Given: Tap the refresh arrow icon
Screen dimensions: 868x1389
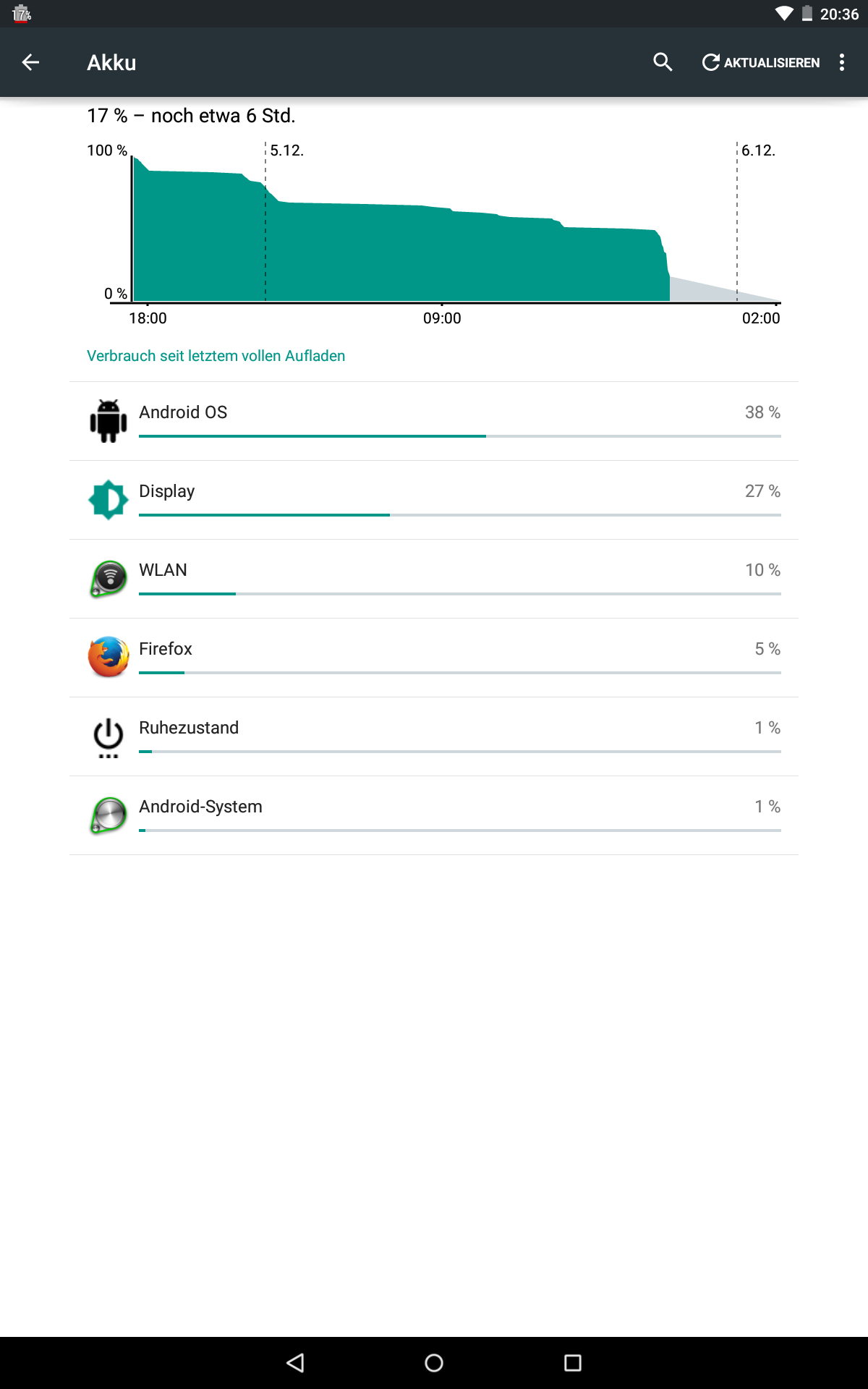Looking at the screenshot, I should (x=711, y=62).
